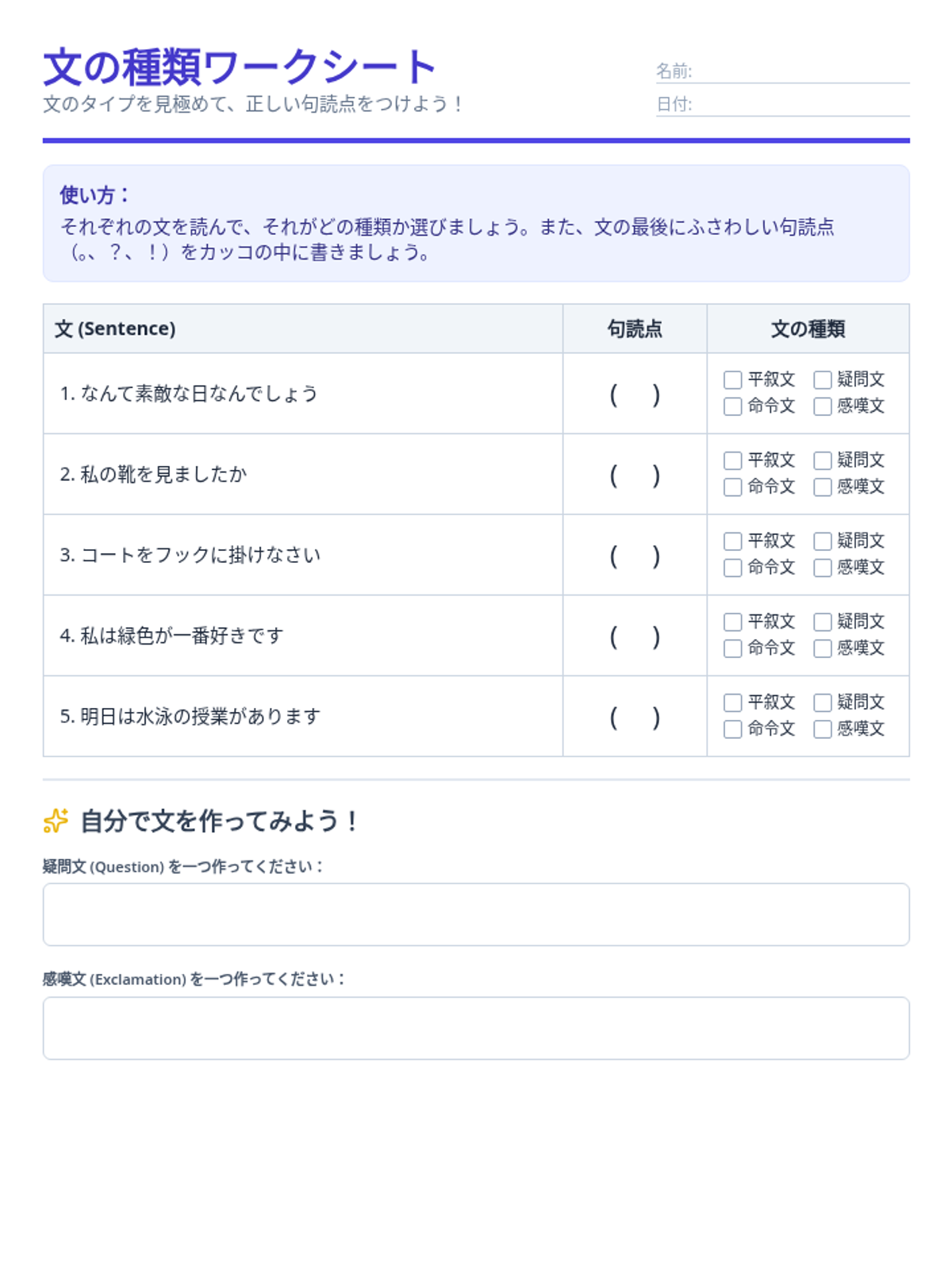The image size is (952, 1270).
Task: Click the 文の種類 column header
Action: coord(808,329)
